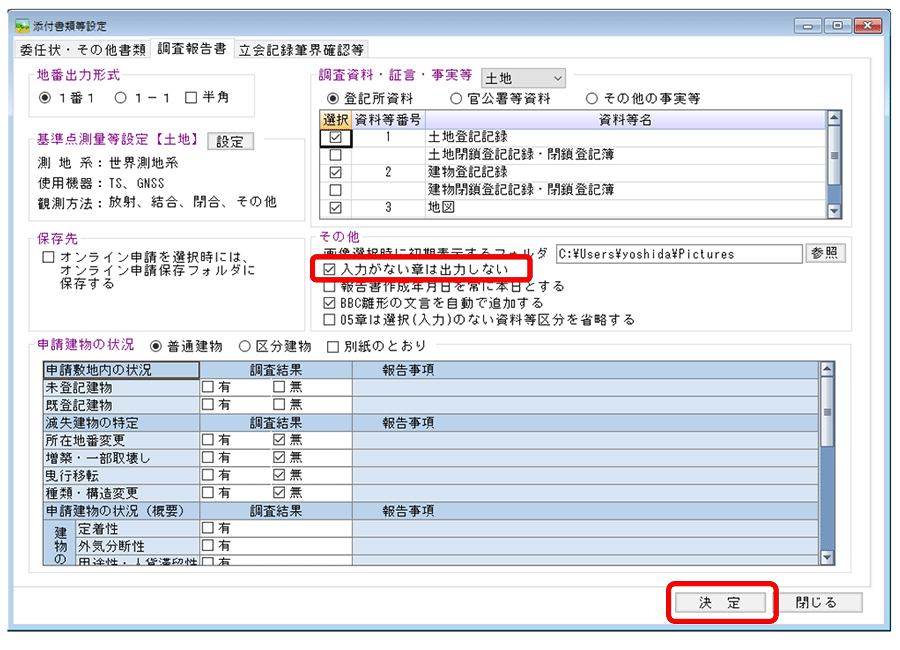Switch to 委任状・その他書類 tab
The height and width of the screenshot is (650, 900).
point(83,48)
